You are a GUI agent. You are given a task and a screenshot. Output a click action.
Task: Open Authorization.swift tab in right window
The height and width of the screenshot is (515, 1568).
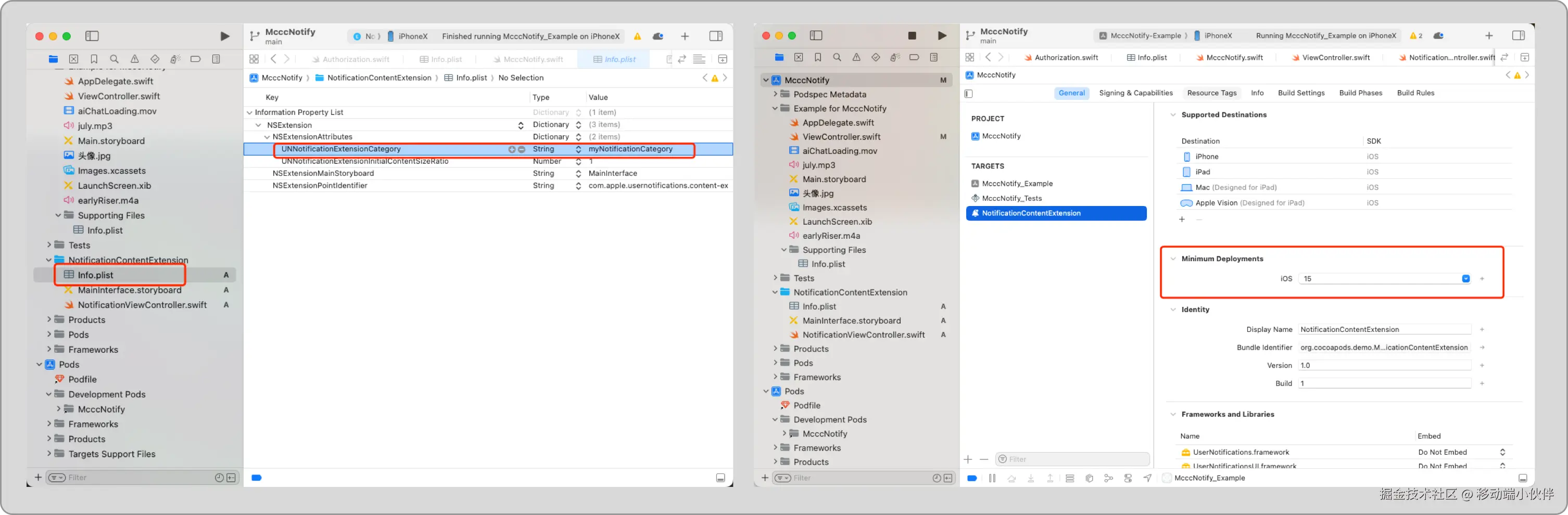click(1061, 58)
